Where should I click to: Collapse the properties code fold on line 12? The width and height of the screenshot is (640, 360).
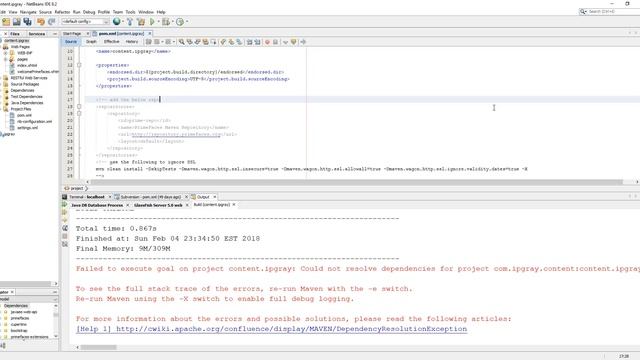79,65
